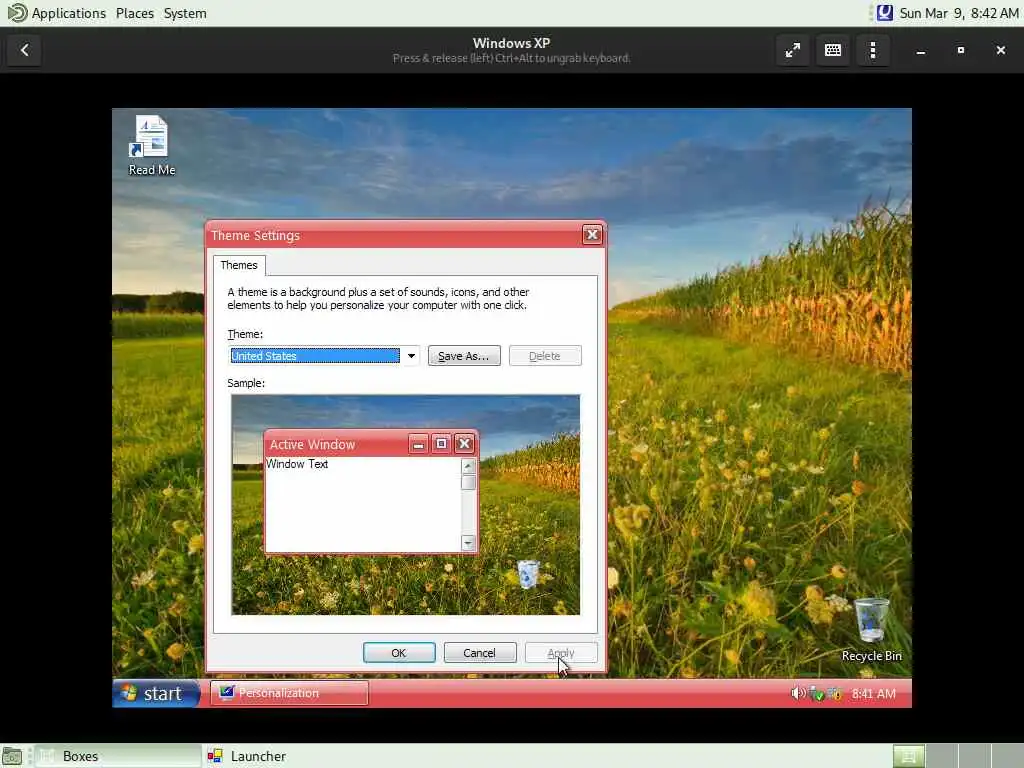Image resolution: width=1024 pixels, height=768 pixels.
Task: Expand the Theme dropdown arrow
Action: coord(411,356)
